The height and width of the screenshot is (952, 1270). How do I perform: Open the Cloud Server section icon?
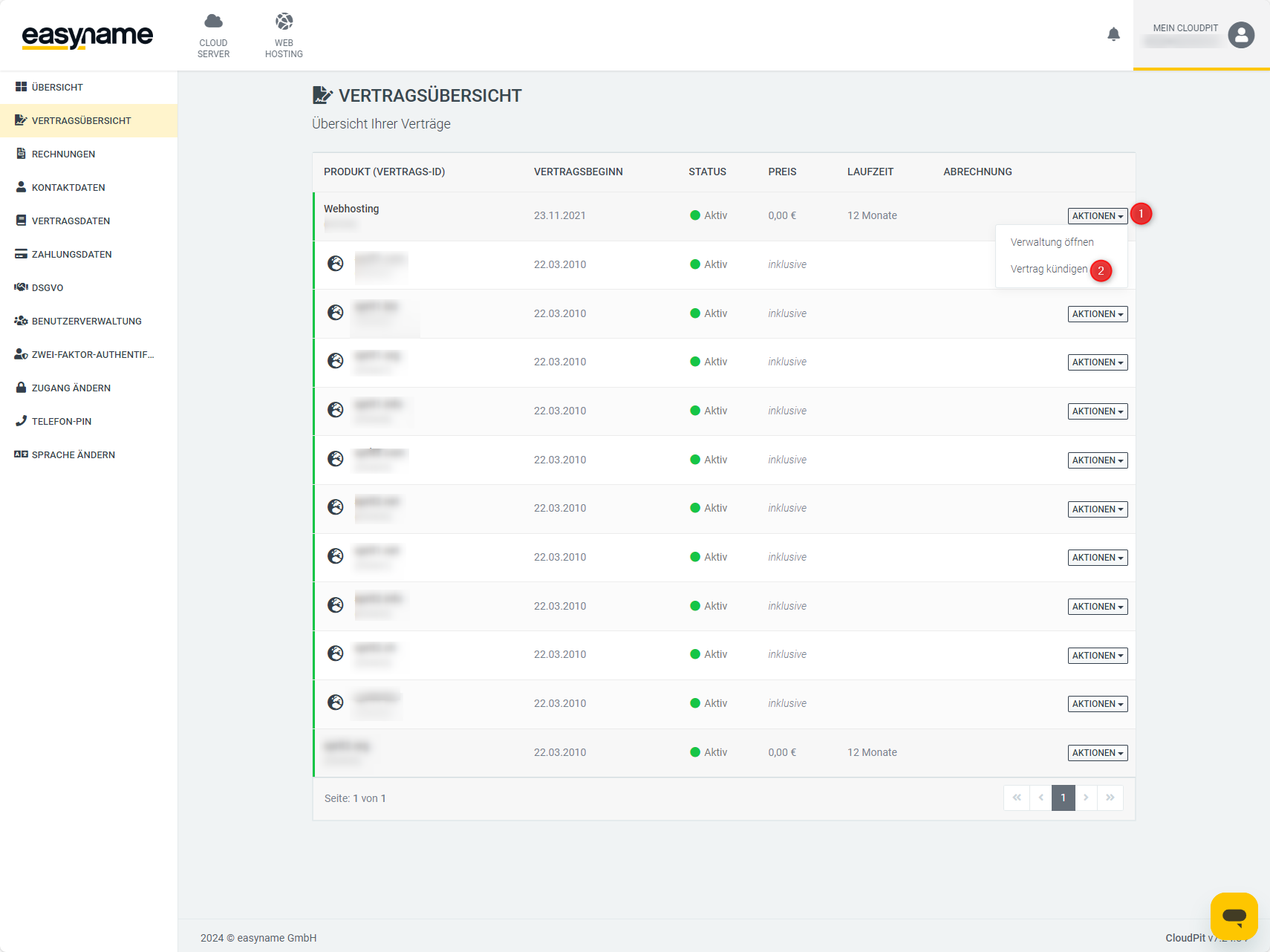213,22
